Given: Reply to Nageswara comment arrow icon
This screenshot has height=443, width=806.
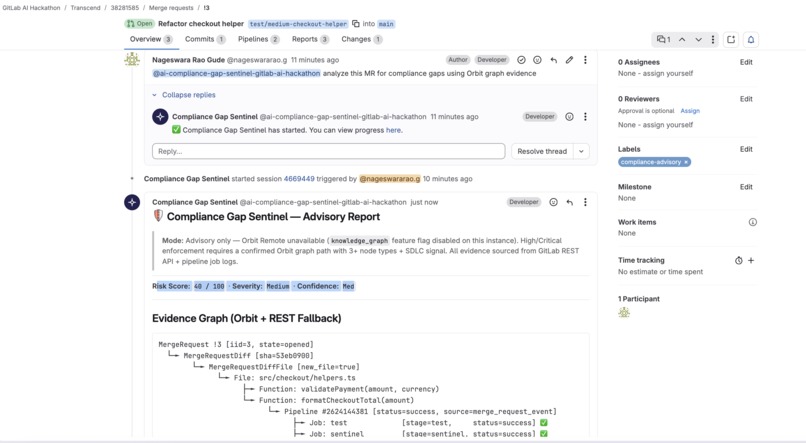Looking at the screenshot, I should 554,60.
